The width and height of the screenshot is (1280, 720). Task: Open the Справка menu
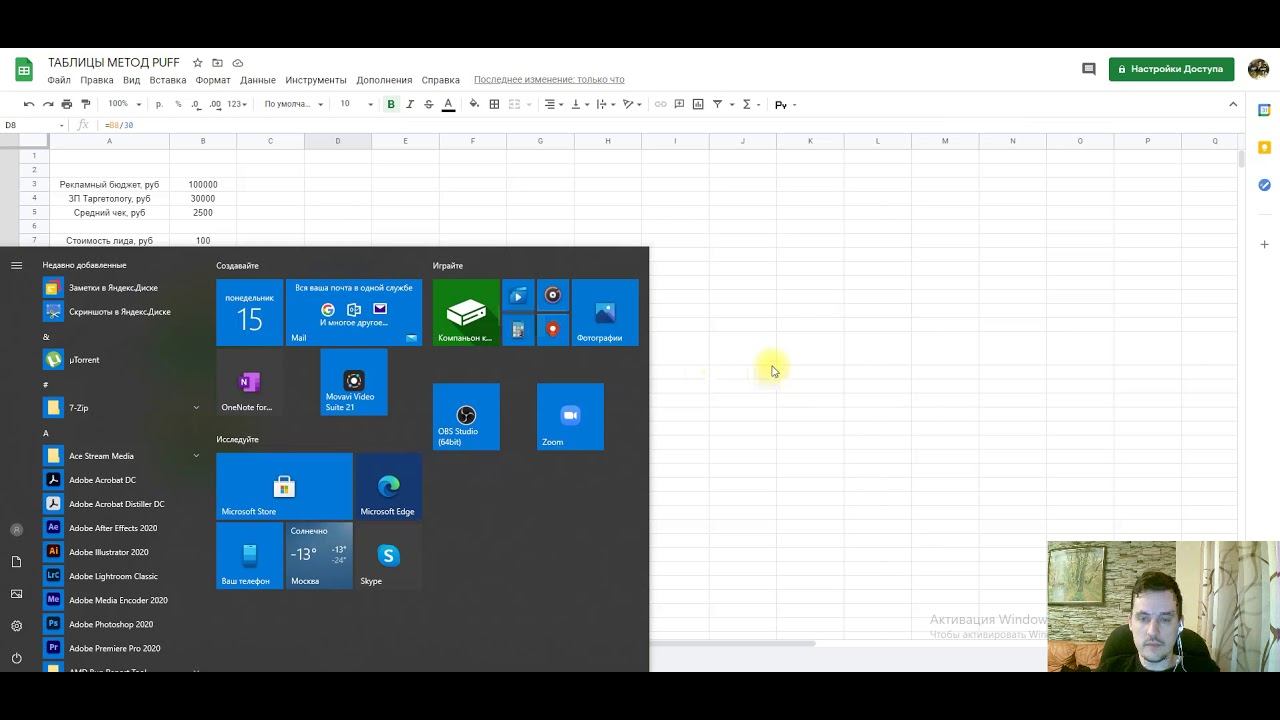pyautogui.click(x=441, y=80)
